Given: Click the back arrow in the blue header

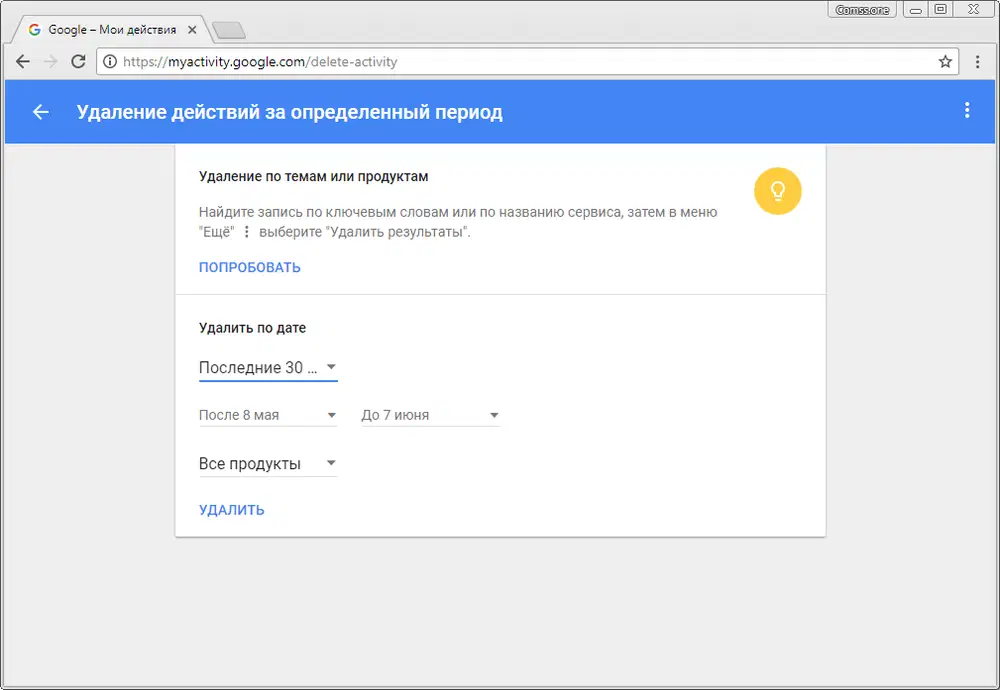Looking at the screenshot, I should [40, 112].
